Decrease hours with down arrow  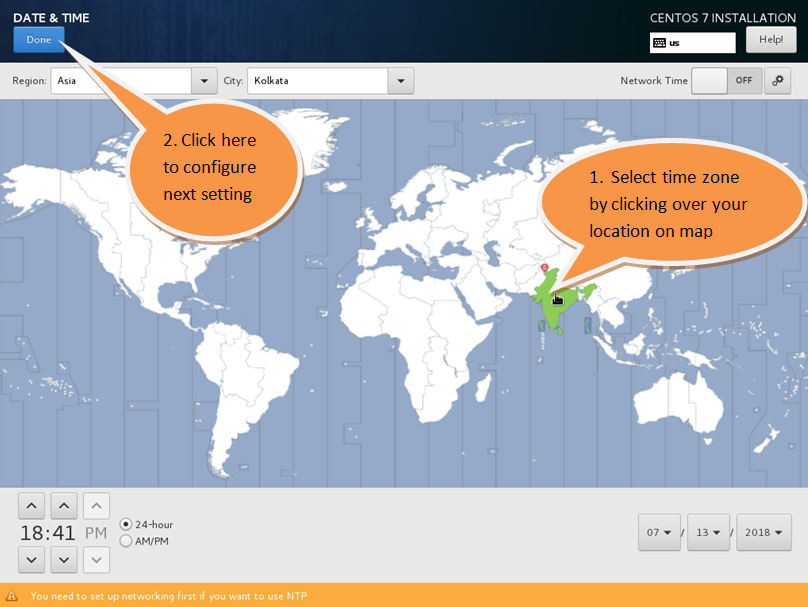31,560
